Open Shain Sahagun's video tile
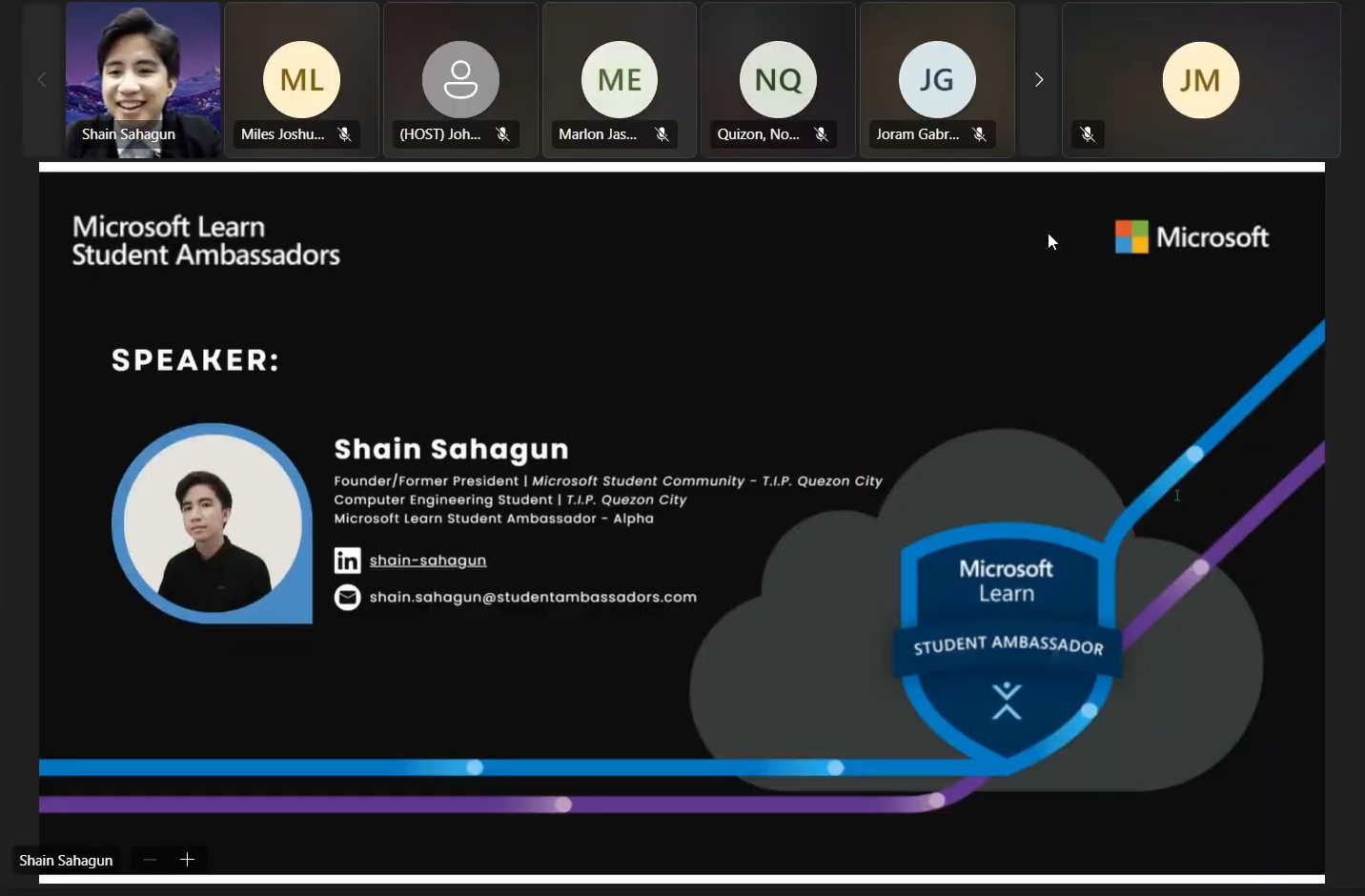 (x=143, y=80)
